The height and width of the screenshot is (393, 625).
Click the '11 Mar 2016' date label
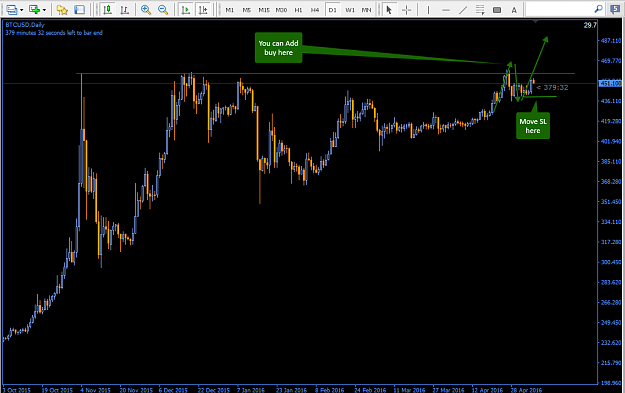click(409, 390)
